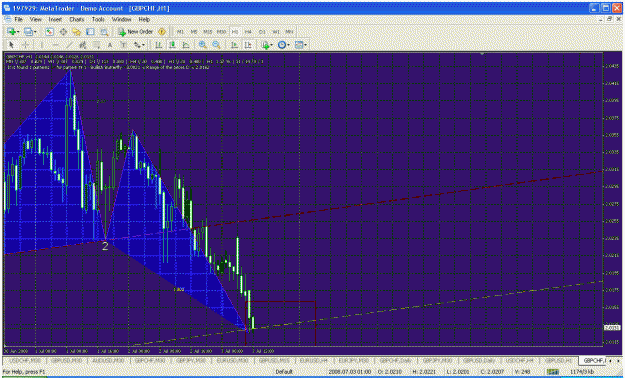
Task: Select the Fibonacci retracement tool
Action: (96, 45)
